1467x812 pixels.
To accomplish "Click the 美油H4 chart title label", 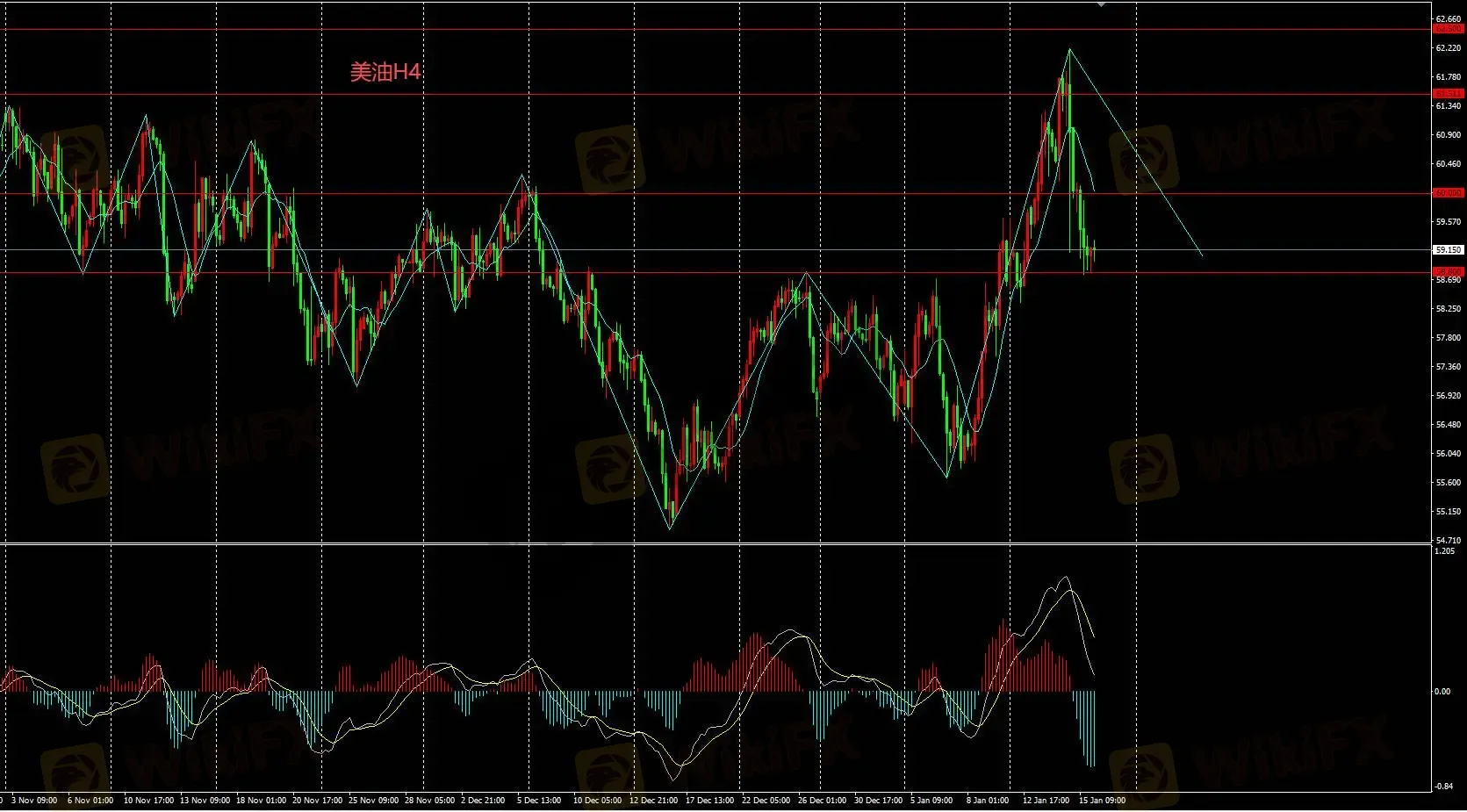I will click(385, 72).
